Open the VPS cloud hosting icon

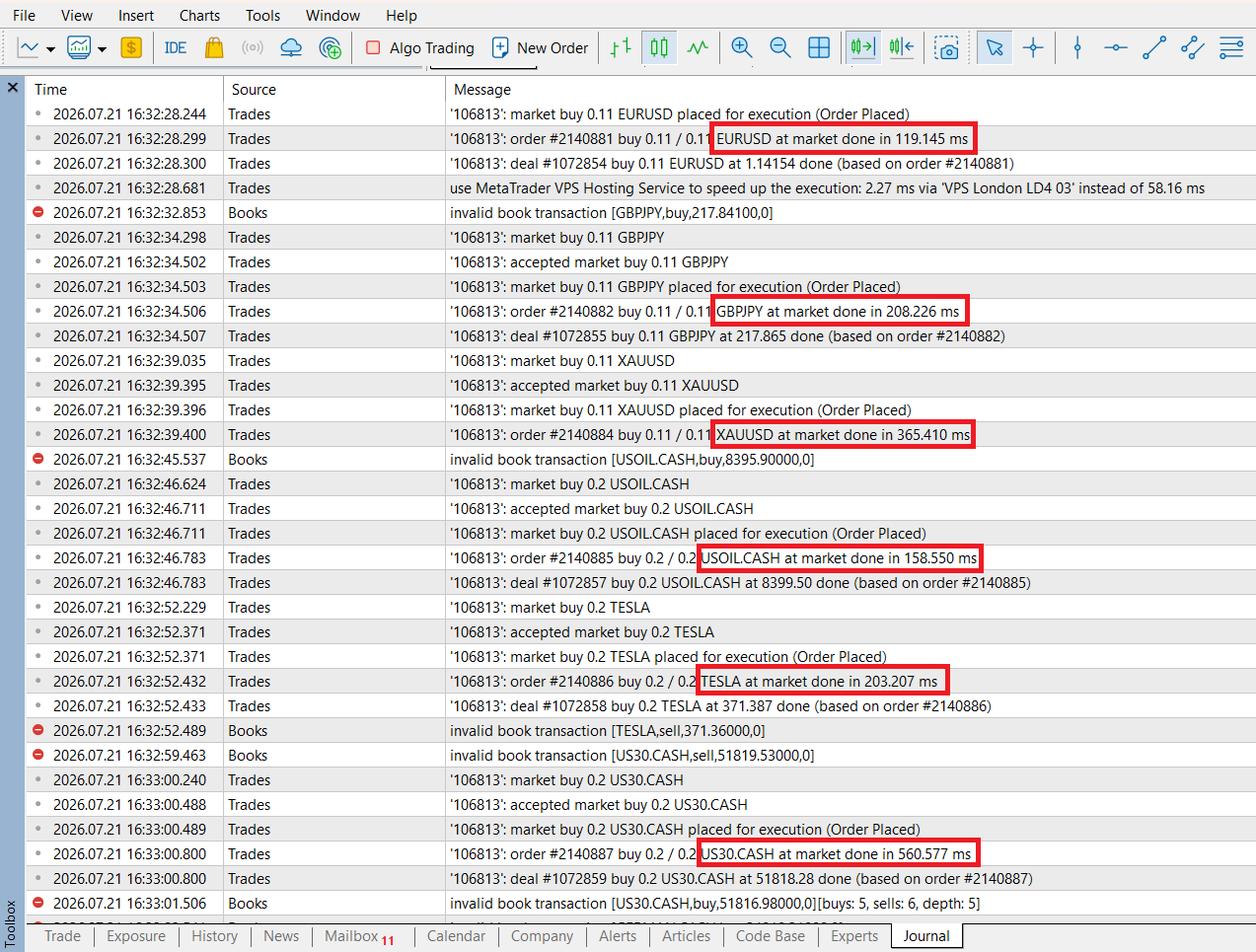[291, 47]
